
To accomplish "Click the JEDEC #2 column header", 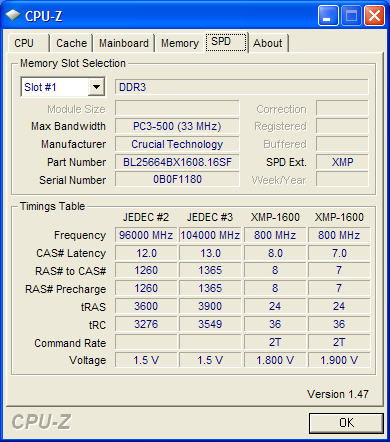I will click(146, 217).
